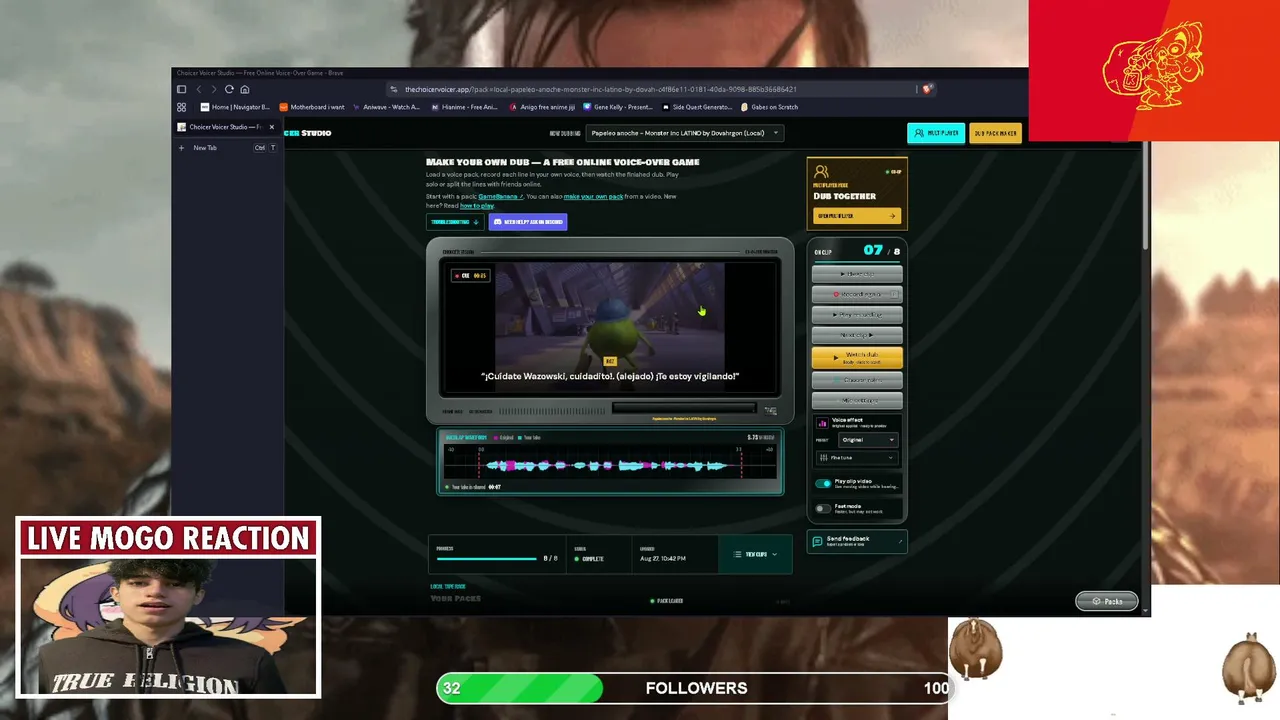Click the yellow Dub Pack Maker button

pyautogui.click(x=995, y=133)
